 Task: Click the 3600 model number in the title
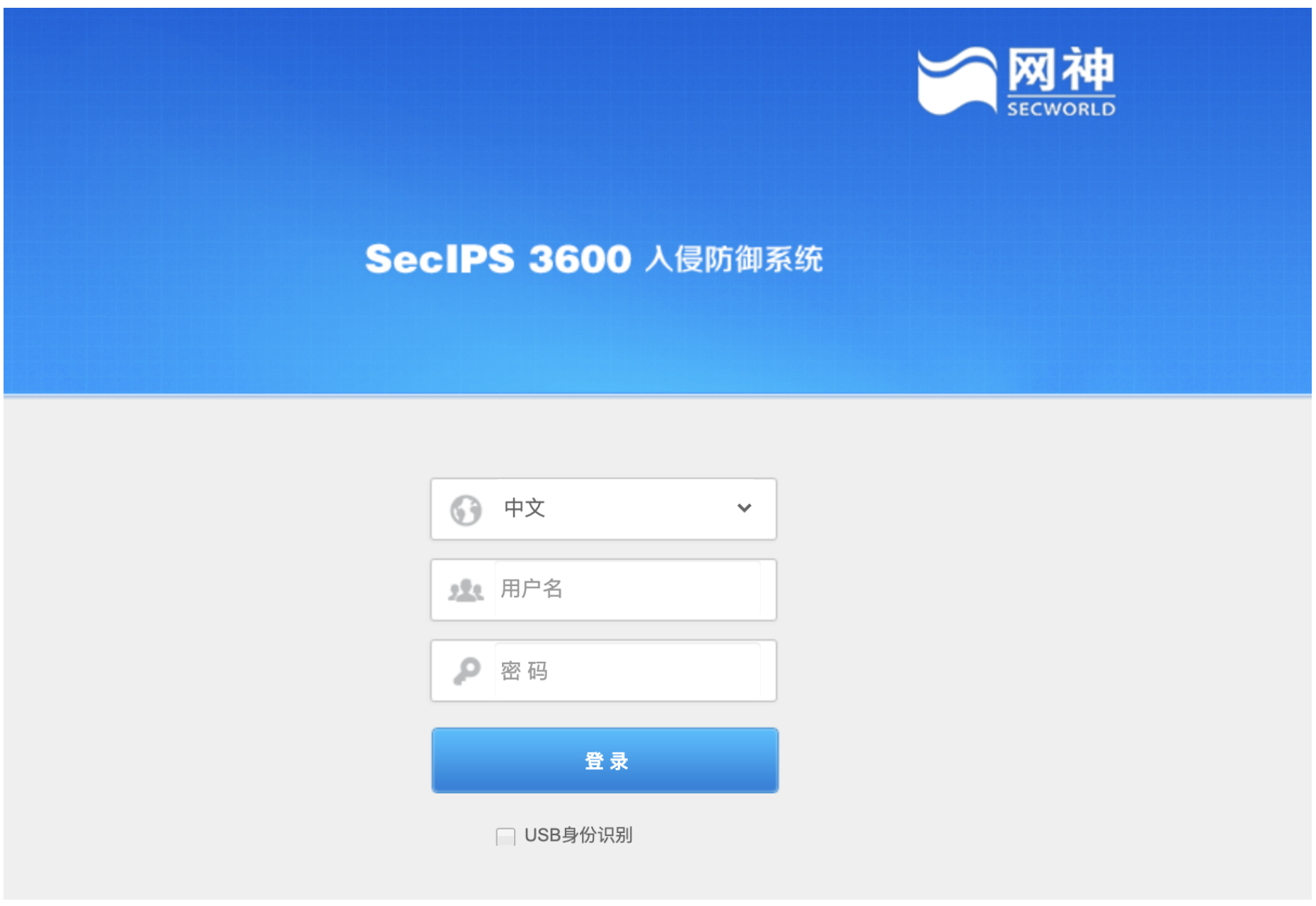click(580, 259)
